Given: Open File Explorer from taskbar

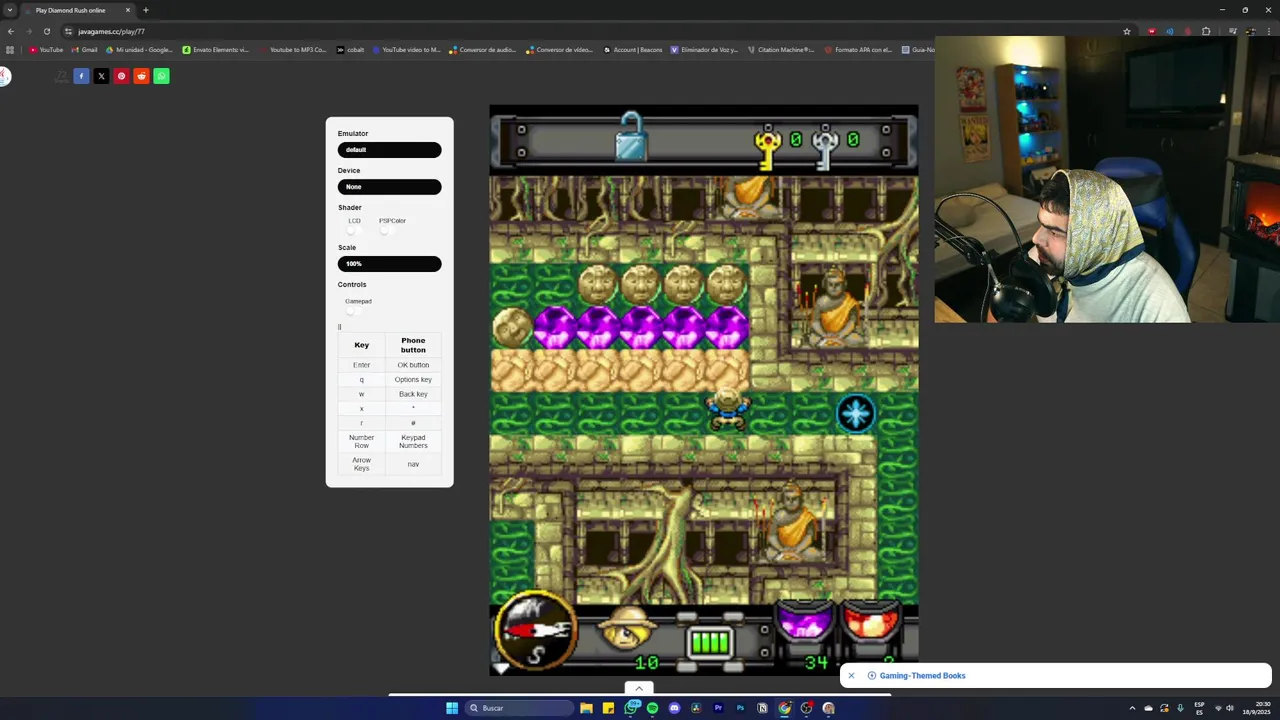Looking at the screenshot, I should tap(586, 708).
